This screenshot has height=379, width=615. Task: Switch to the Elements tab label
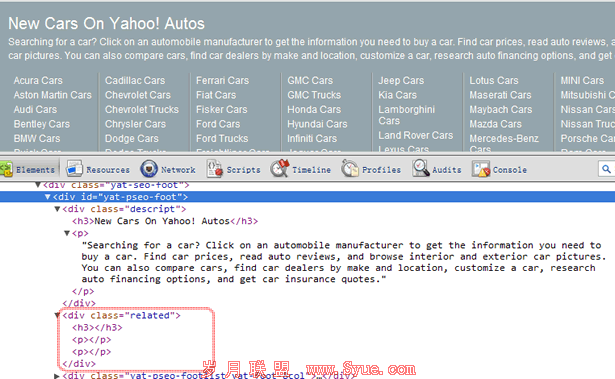pos(35,170)
